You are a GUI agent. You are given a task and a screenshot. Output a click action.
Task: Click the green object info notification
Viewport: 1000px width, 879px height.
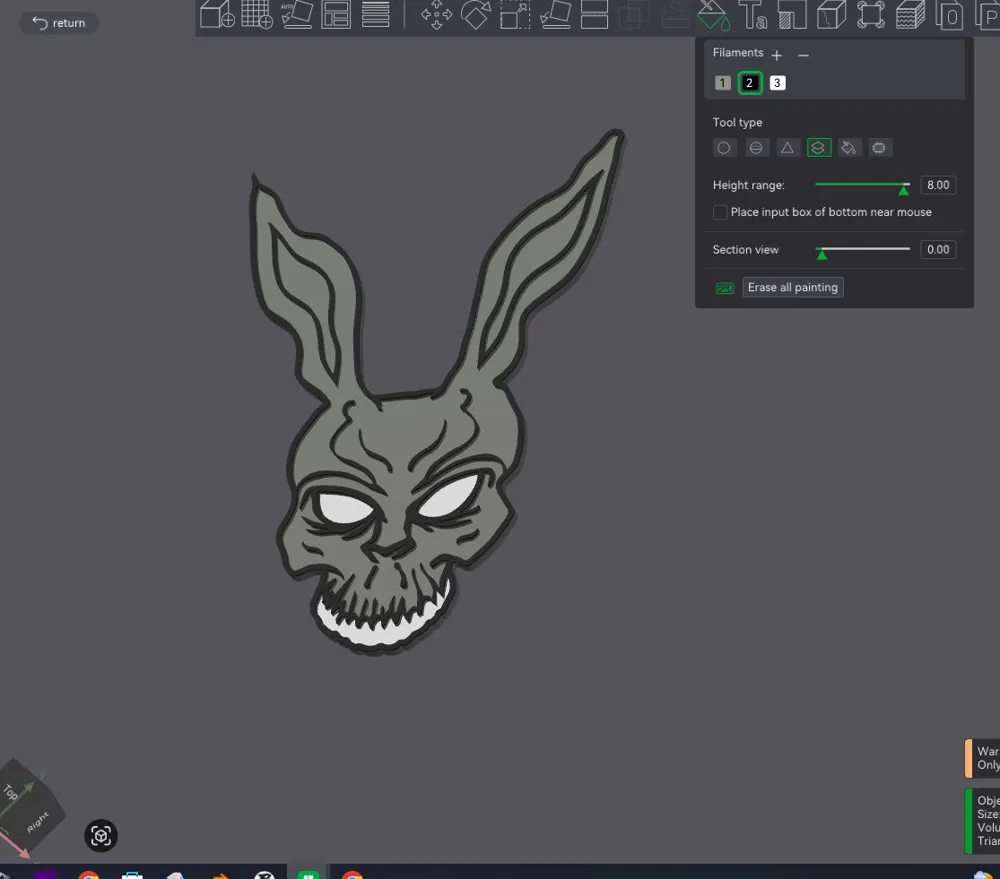click(983, 821)
